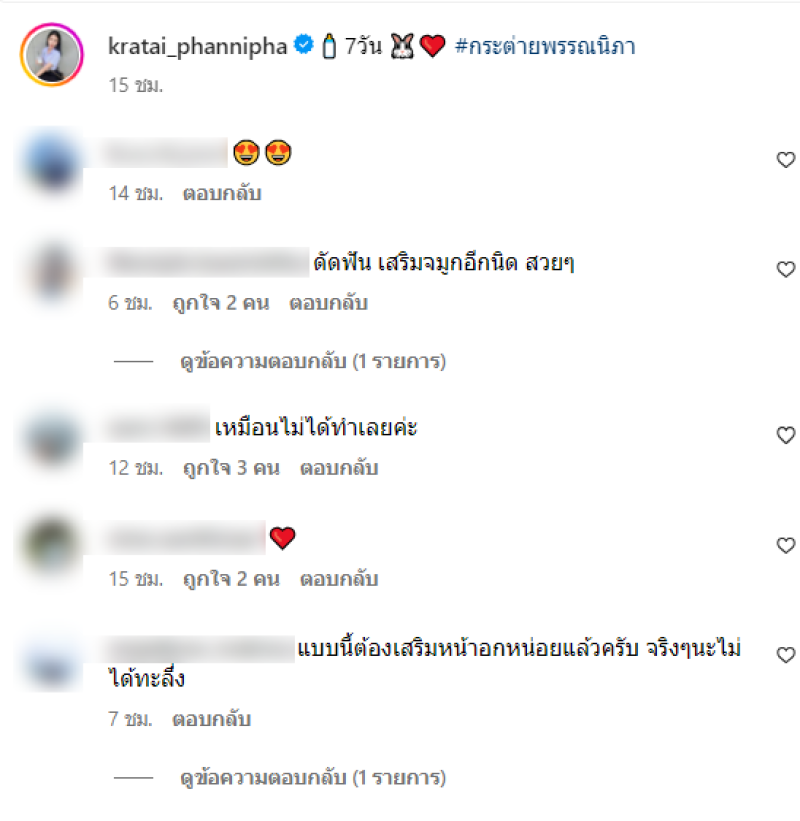This screenshot has height=821, width=800.
Task: Like the comment เหมือนไม่ได้ทำเลยค่ะ
Action: 785,435
